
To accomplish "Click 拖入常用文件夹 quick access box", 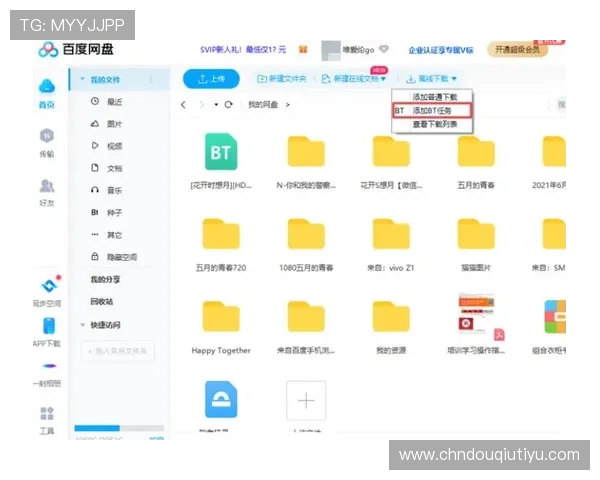I will (118, 351).
